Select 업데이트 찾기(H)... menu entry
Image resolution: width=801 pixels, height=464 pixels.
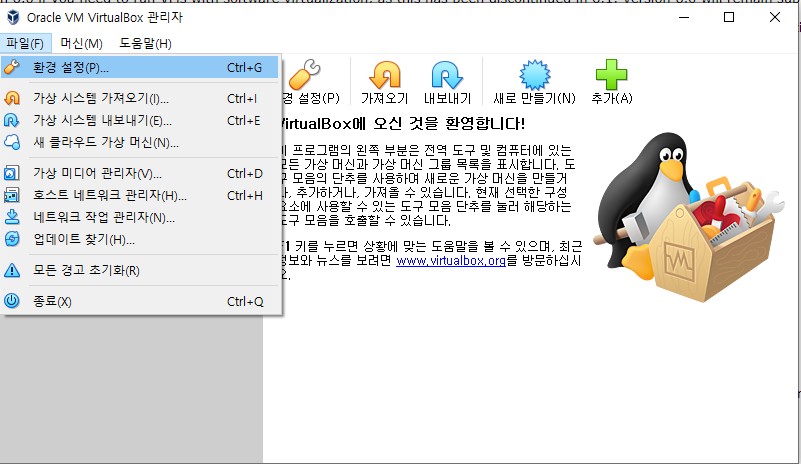pyautogui.click(x=139, y=239)
